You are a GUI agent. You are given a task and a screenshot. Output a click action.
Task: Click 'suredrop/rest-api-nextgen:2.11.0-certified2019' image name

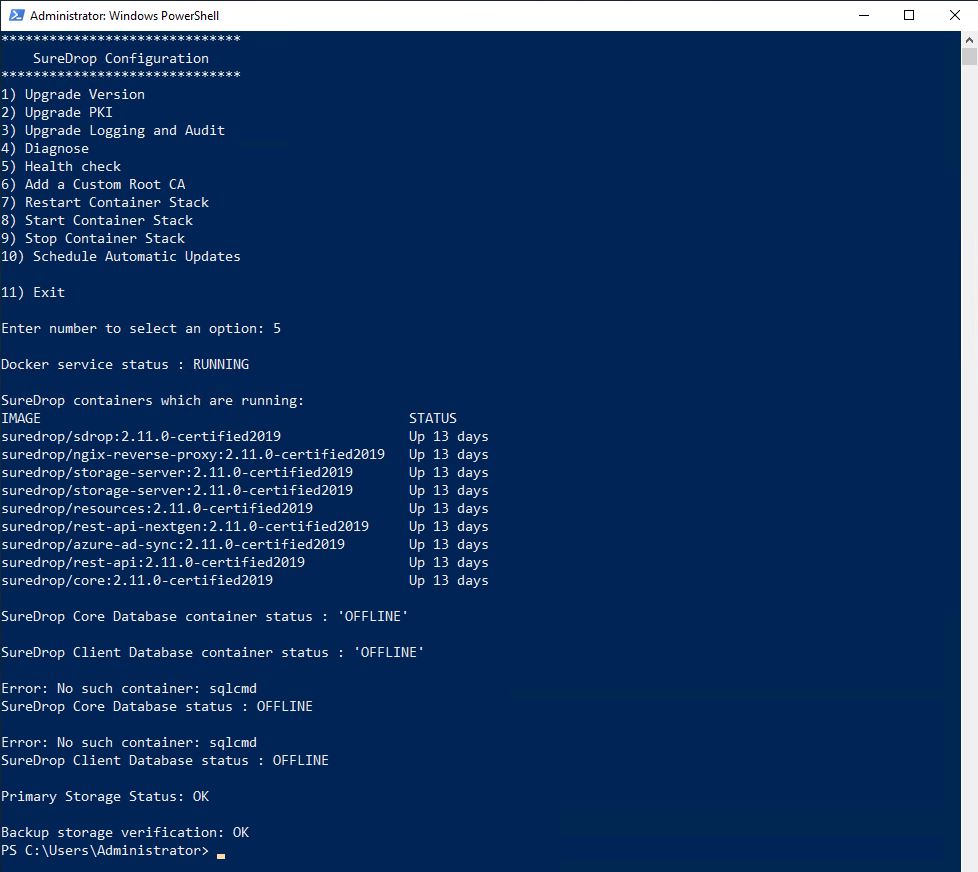tap(185, 527)
